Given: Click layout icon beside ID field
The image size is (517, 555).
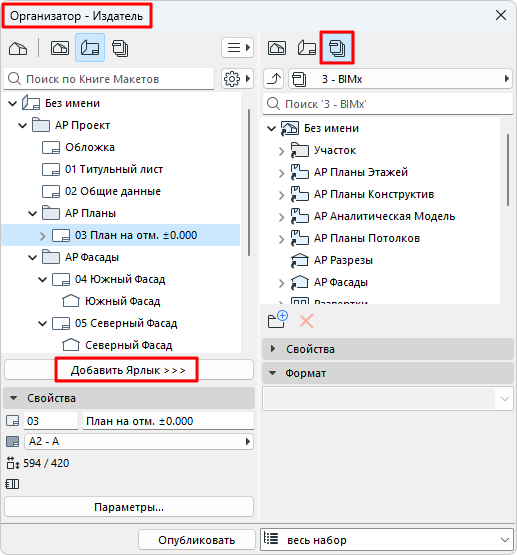Looking at the screenshot, I should 12,421.
